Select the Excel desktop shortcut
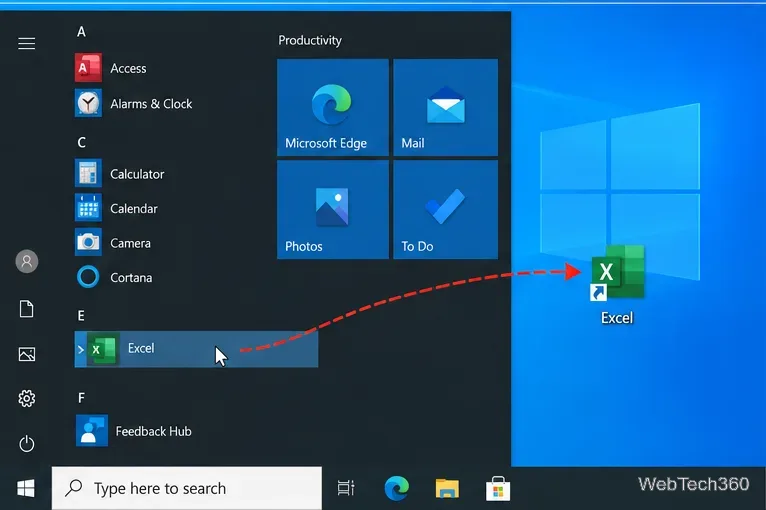 (617, 285)
